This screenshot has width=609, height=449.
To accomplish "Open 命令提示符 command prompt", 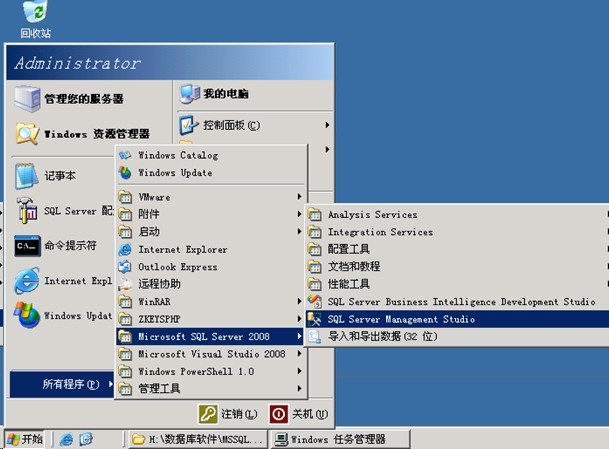I will point(68,245).
